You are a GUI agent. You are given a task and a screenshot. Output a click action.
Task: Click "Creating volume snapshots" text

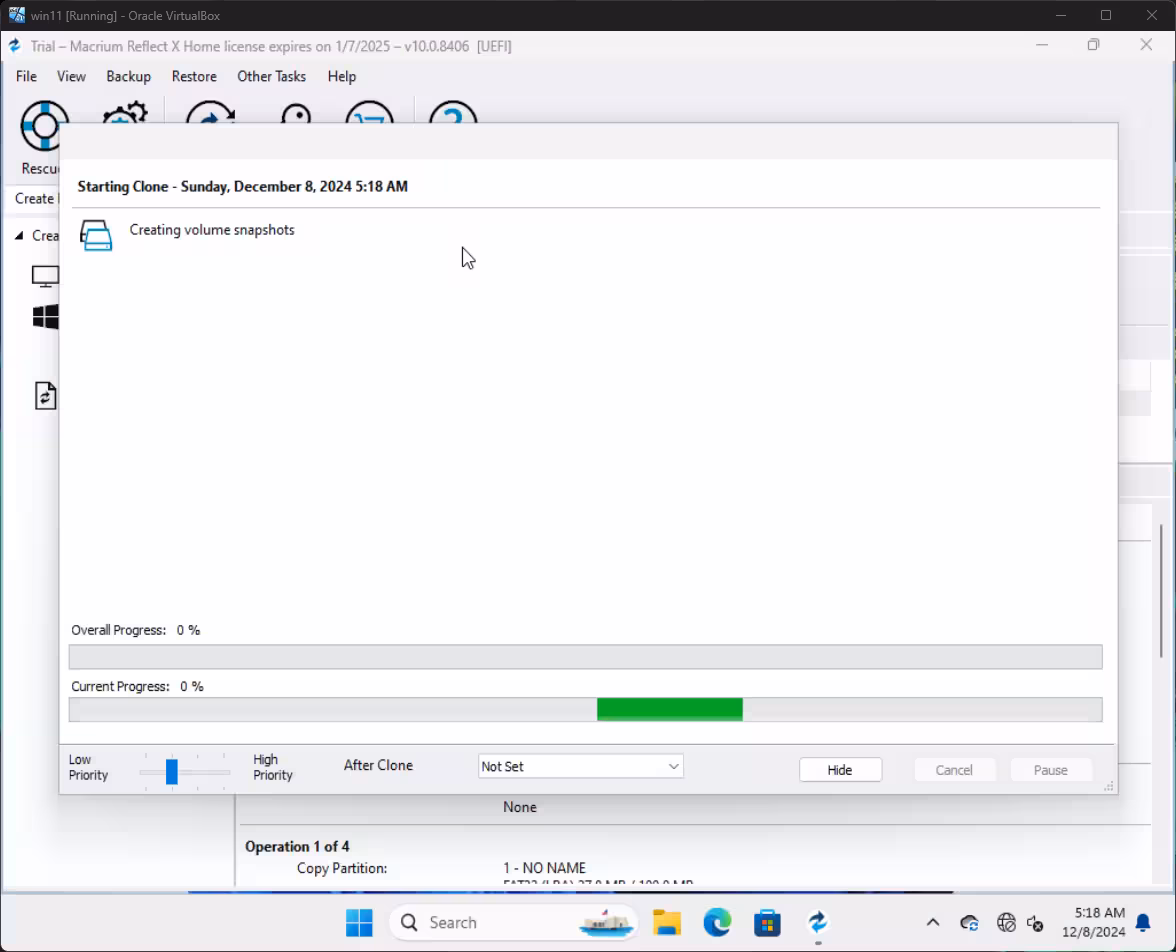212,230
